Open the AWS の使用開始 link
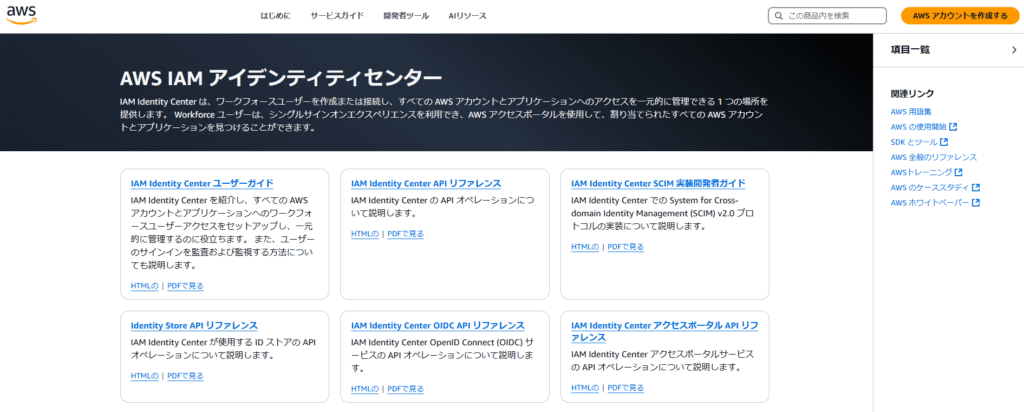 [919, 127]
